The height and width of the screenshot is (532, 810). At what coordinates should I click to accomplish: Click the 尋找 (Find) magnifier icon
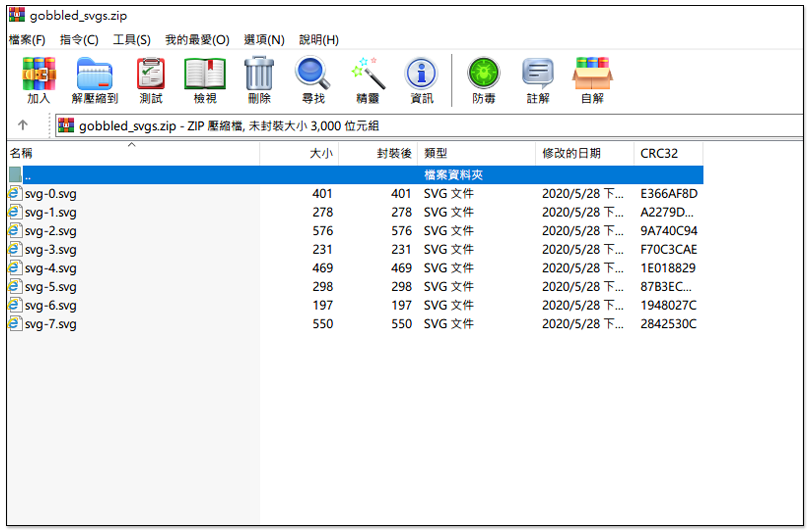click(x=313, y=74)
